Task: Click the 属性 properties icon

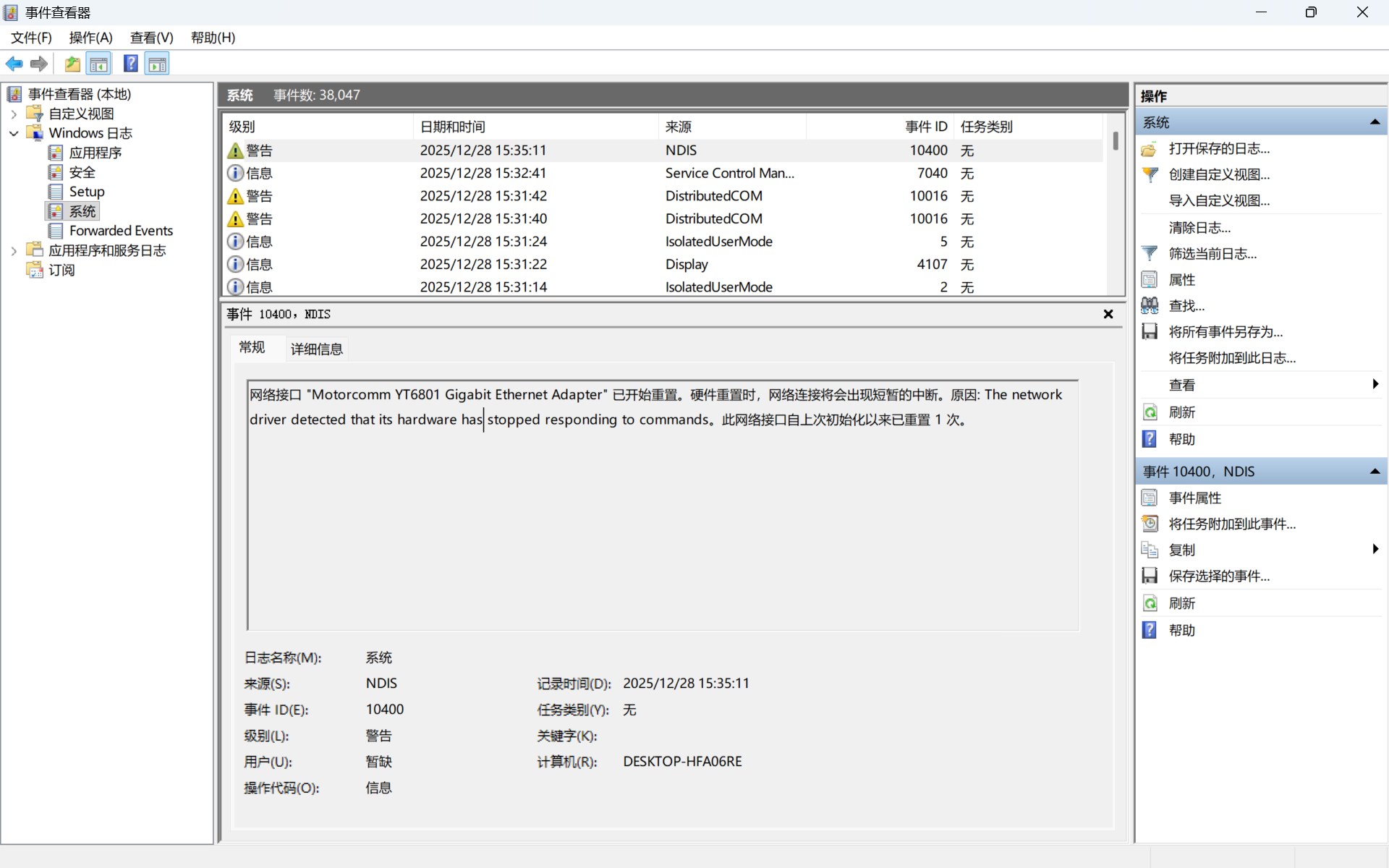Action: (x=1150, y=280)
